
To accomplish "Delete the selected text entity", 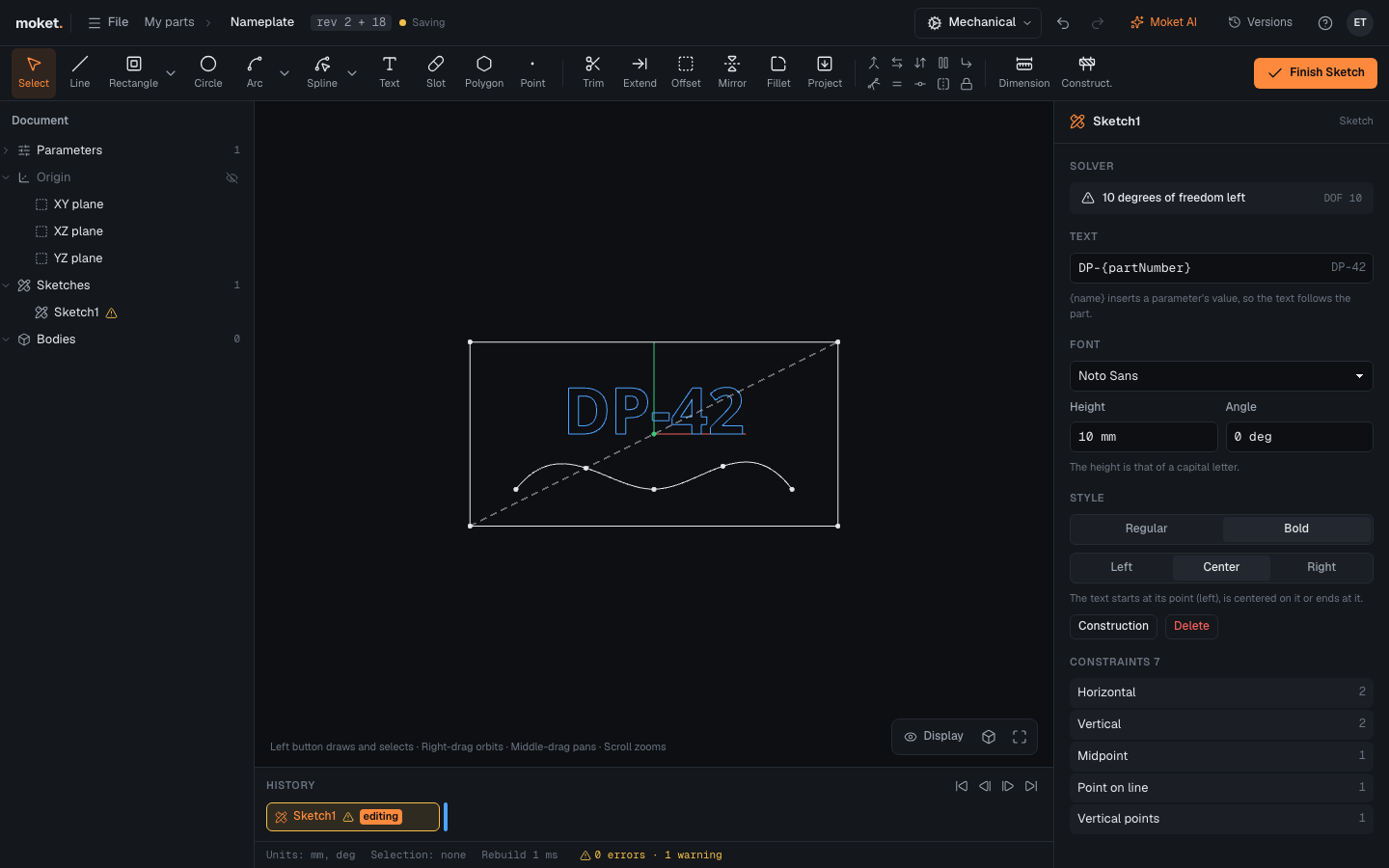I will [x=1191, y=626].
